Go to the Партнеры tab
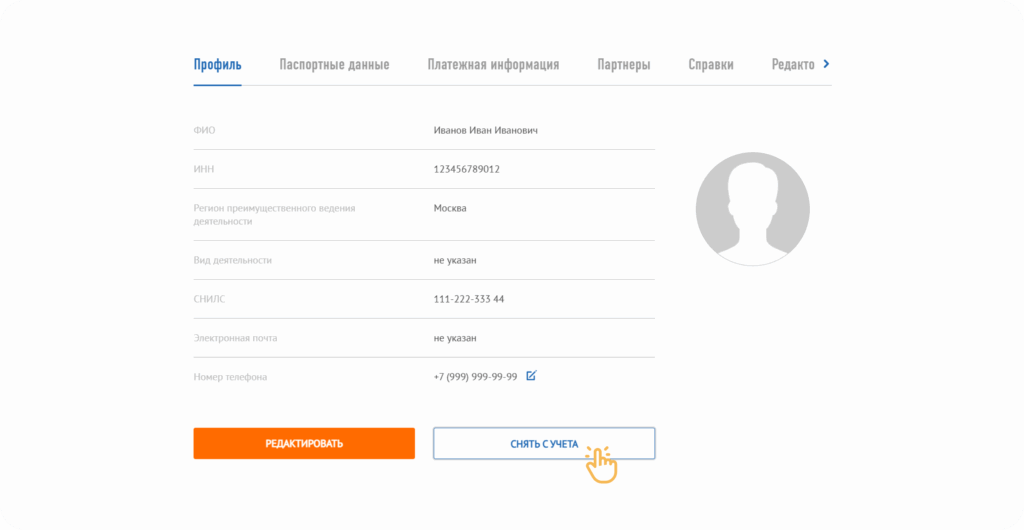Viewport: 1024px width, 530px height. point(624,65)
